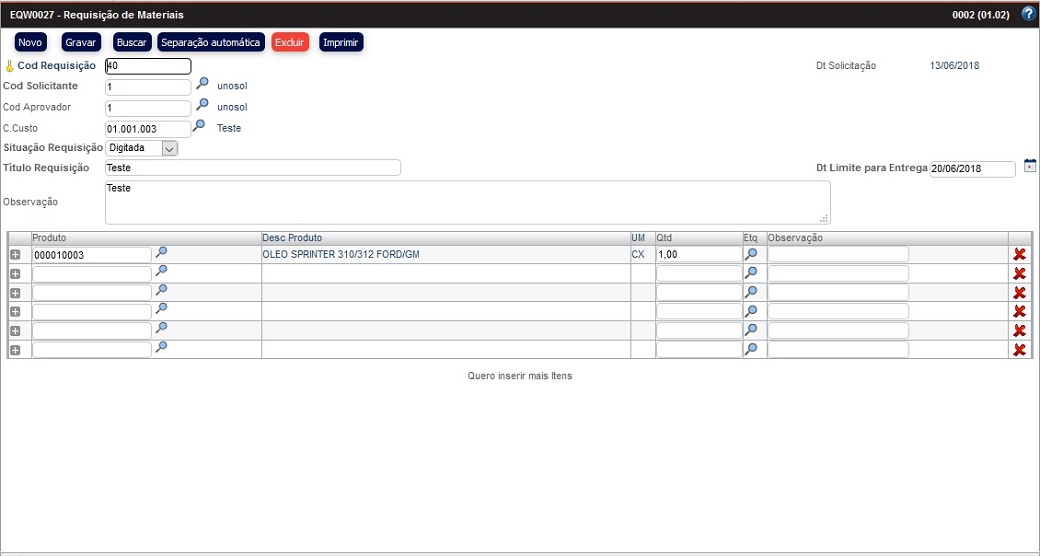Etq search icon in third item row

(751, 292)
